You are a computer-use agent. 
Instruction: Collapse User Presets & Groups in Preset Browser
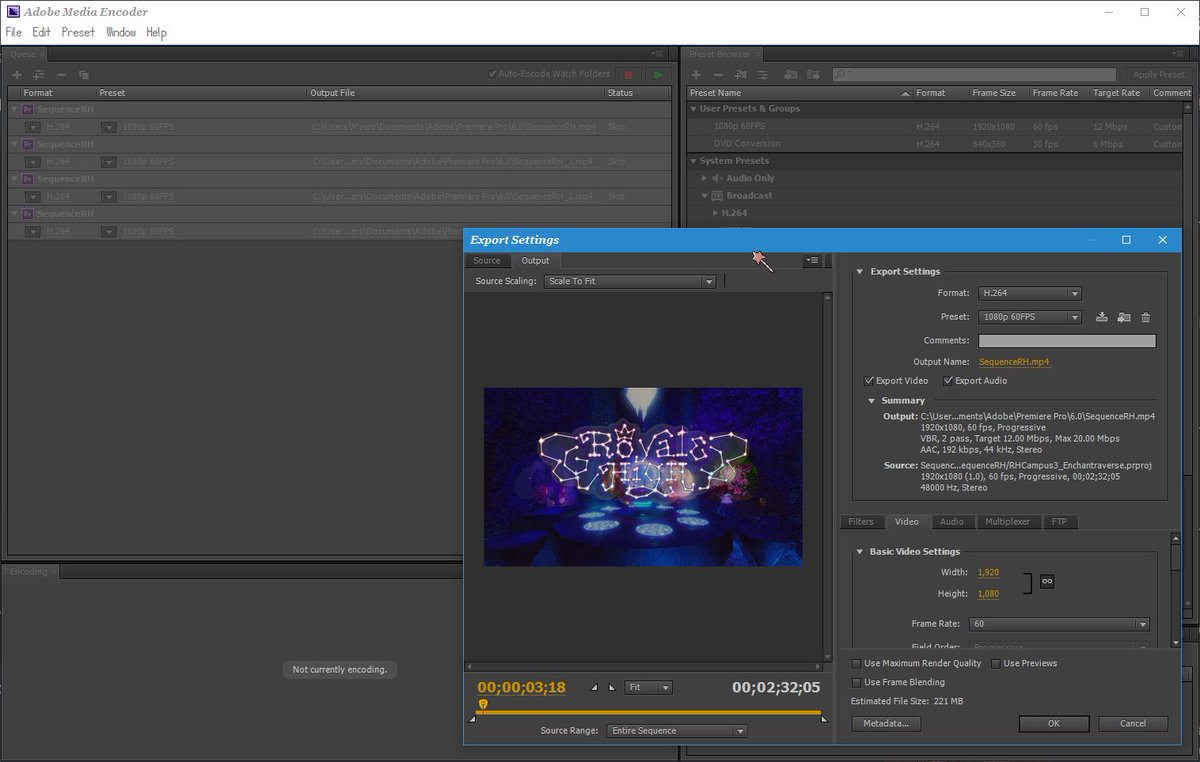(x=693, y=109)
